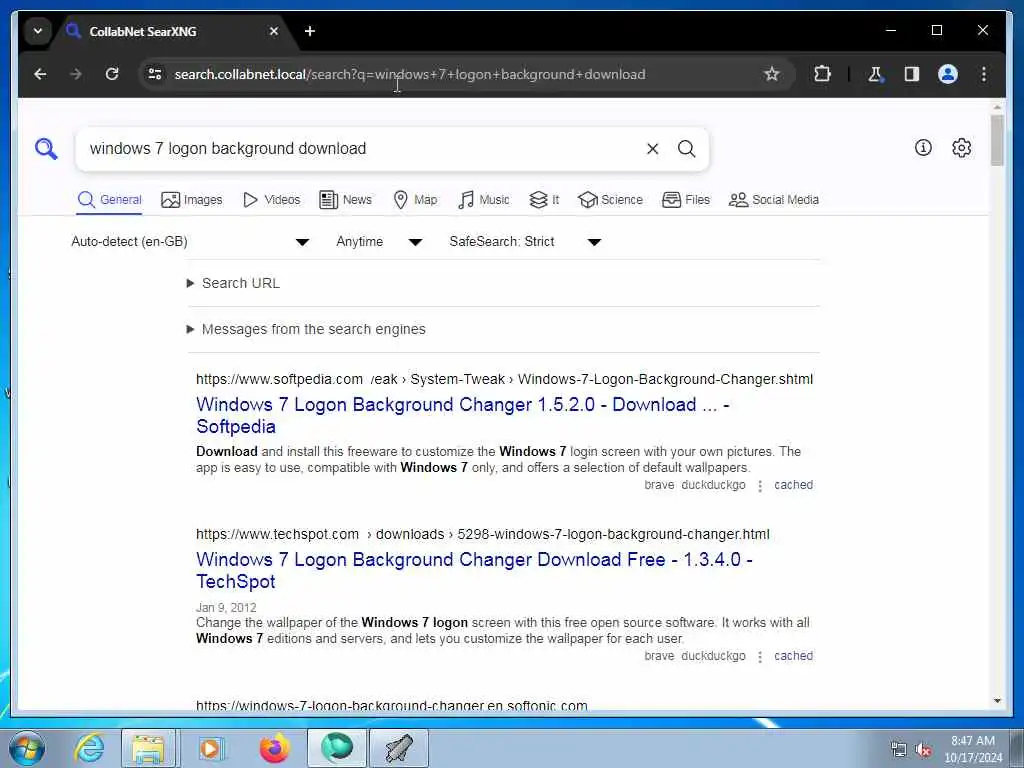Image resolution: width=1024 pixels, height=768 pixels.
Task: Open cached link for TechSpot result
Action: (x=793, y=656)
